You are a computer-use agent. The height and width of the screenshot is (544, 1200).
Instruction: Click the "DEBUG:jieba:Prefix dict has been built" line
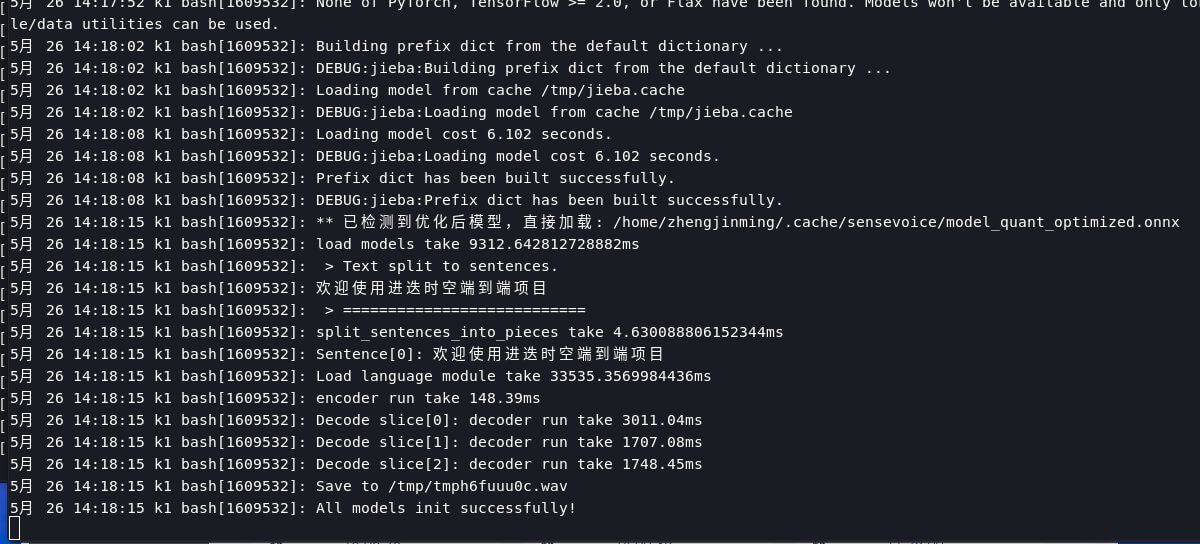click(x=549, y=200)
